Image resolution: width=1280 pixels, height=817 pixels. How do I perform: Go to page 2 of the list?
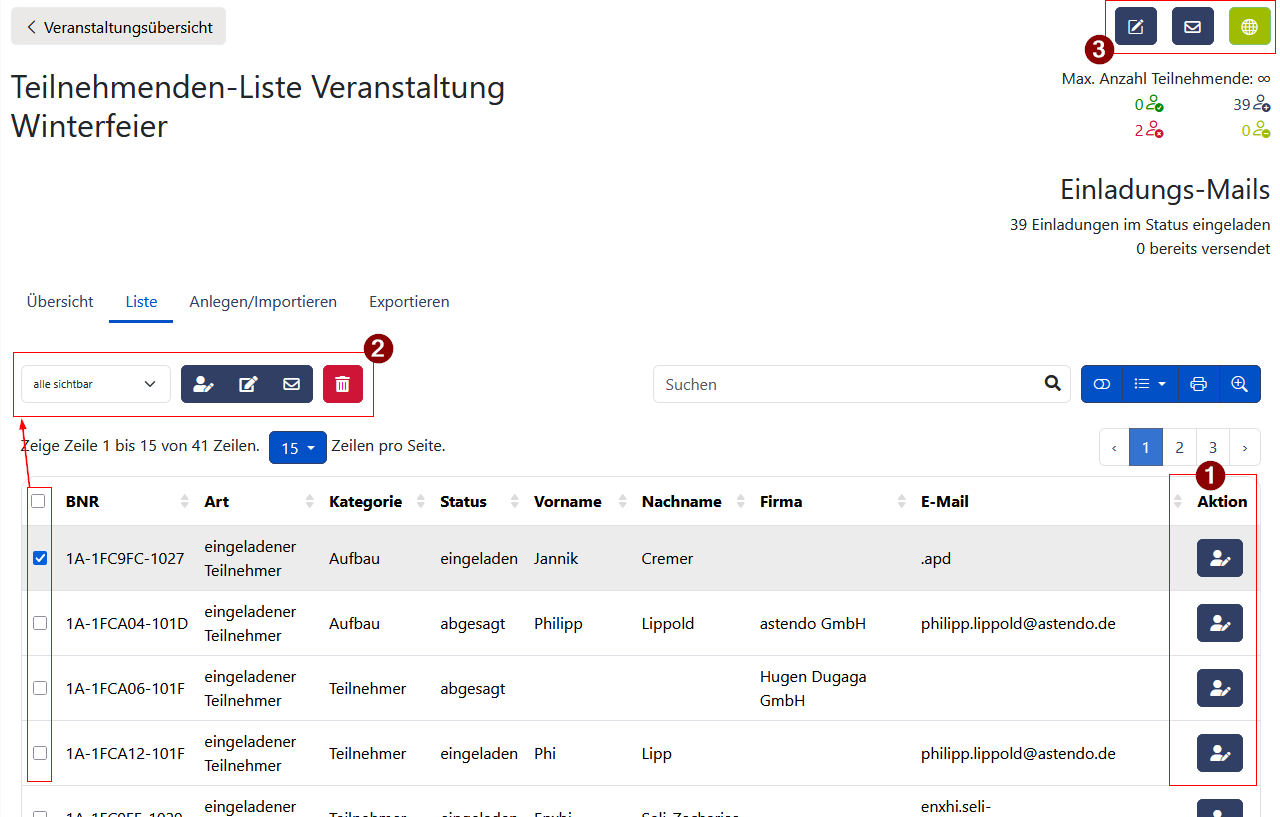[1179, 448]
